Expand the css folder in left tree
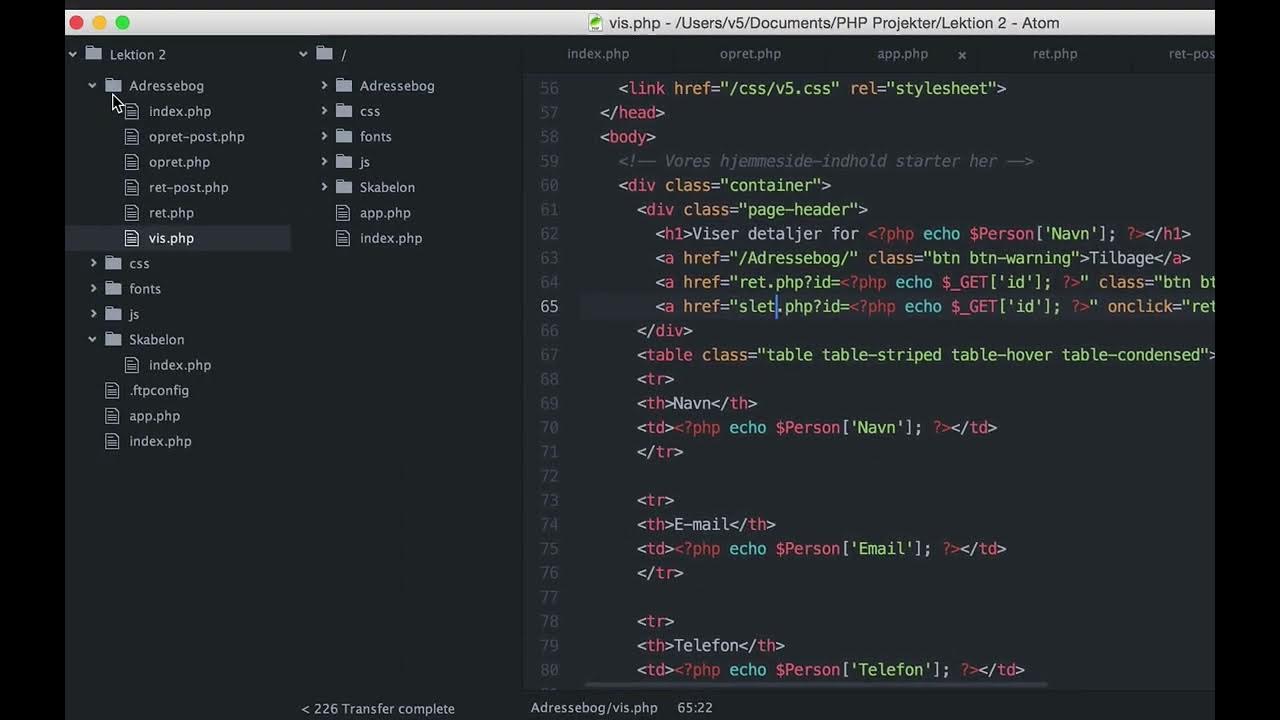This screenshot has width=1280, height=720. pyautogui.click(x=93, y=264)
